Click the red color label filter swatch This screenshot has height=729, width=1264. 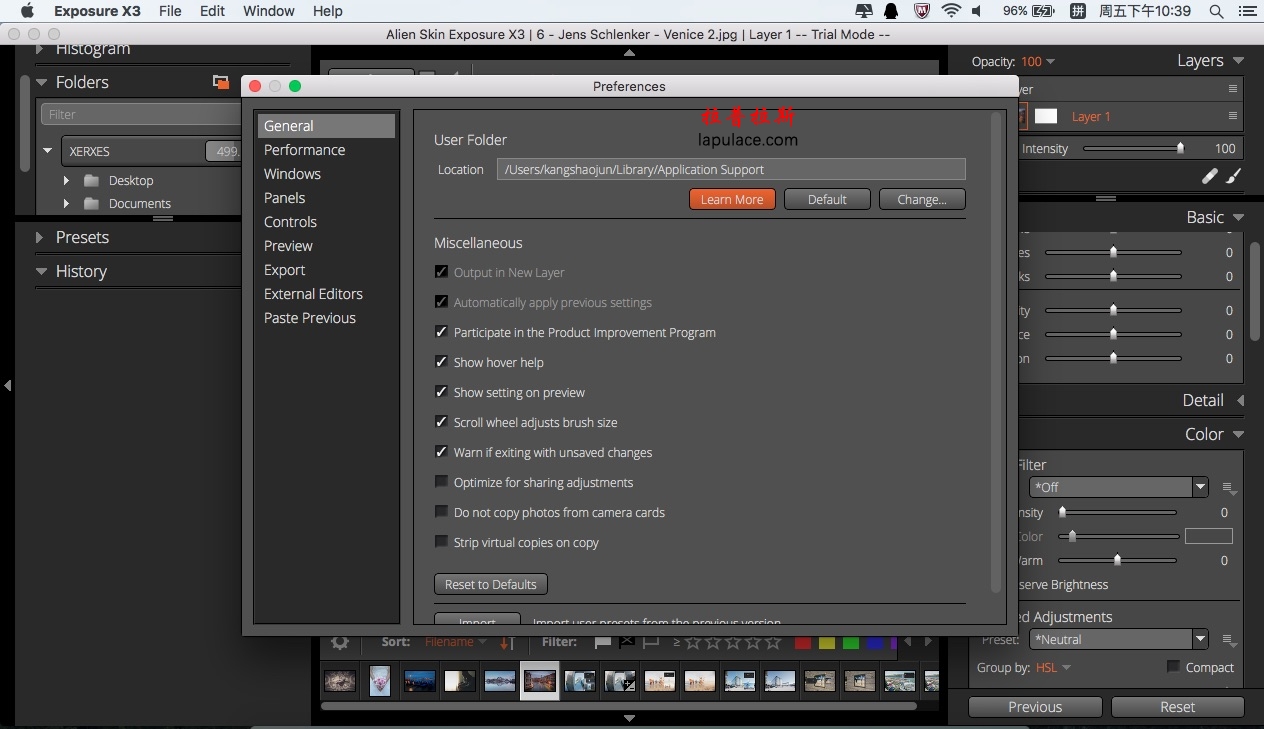coord(802,643)
